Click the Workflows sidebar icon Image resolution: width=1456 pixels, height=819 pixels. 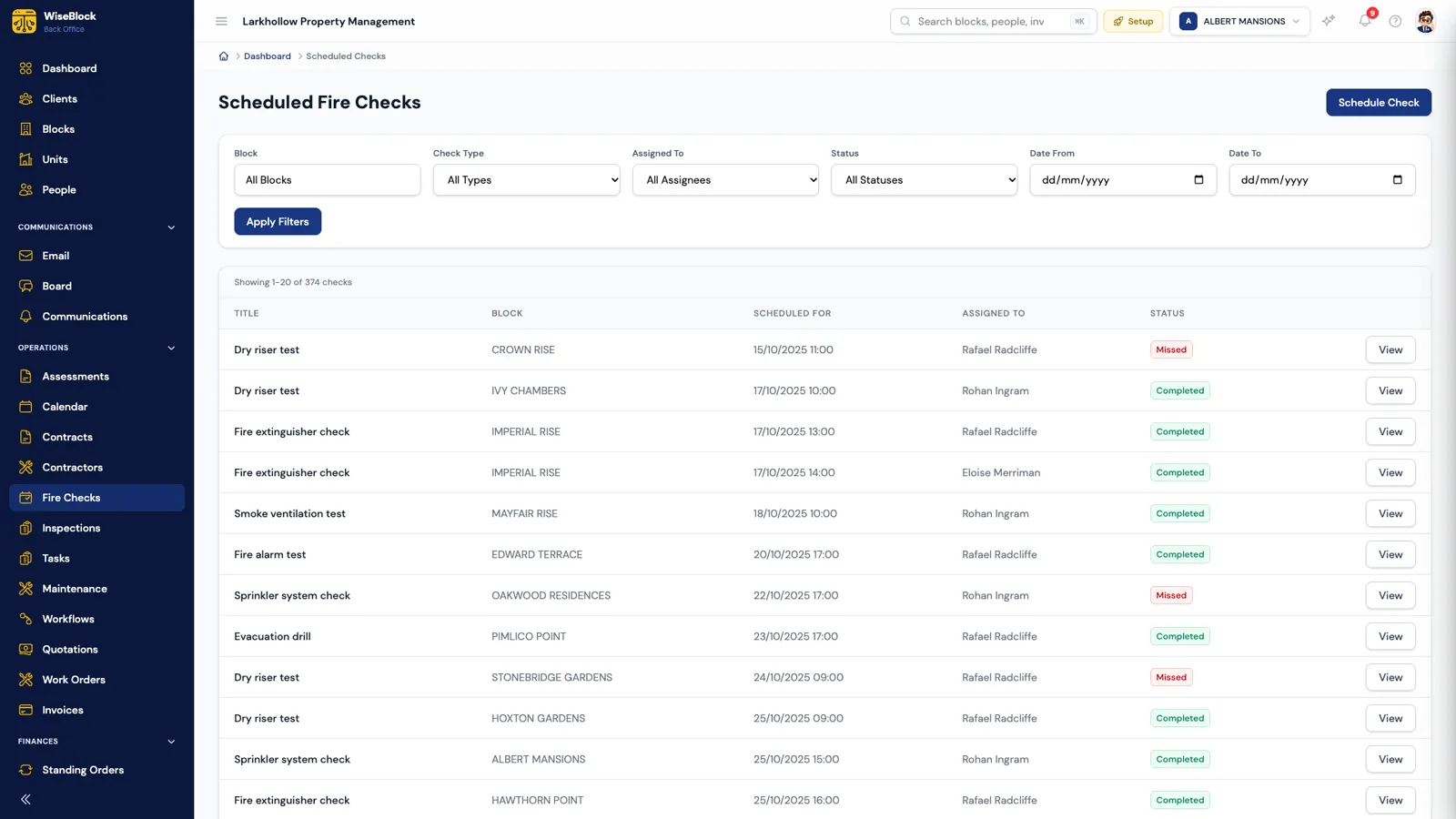(x=25, y=619)
